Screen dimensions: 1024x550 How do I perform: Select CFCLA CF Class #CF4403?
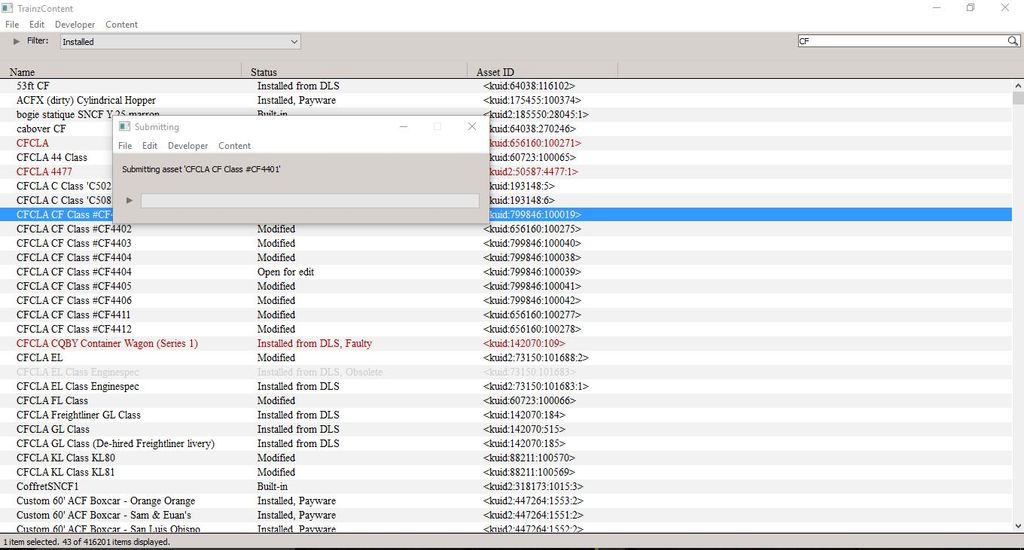tap(506, 243)
